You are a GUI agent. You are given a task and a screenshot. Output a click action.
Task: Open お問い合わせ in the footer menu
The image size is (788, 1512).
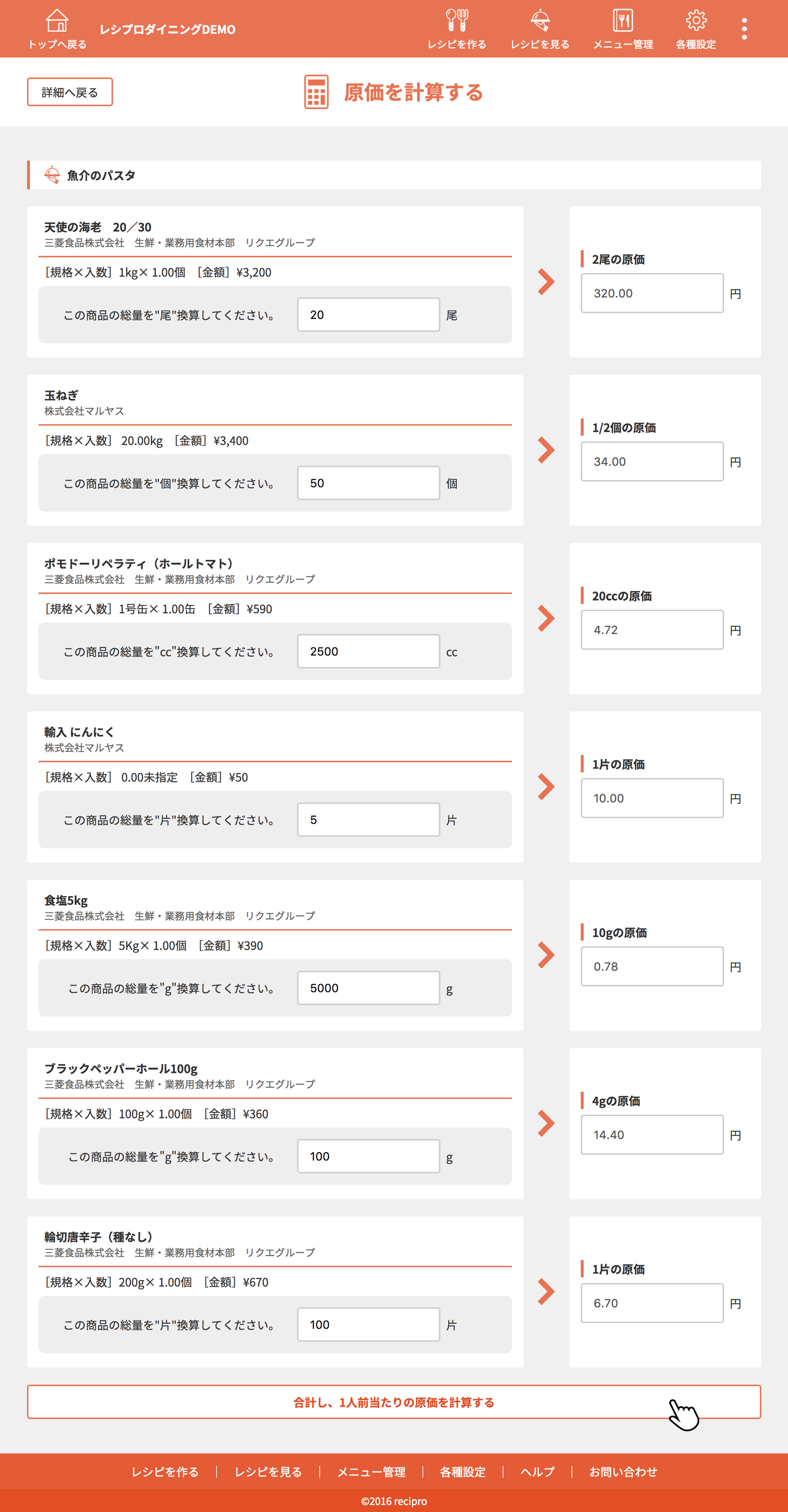coord(623,1472)
